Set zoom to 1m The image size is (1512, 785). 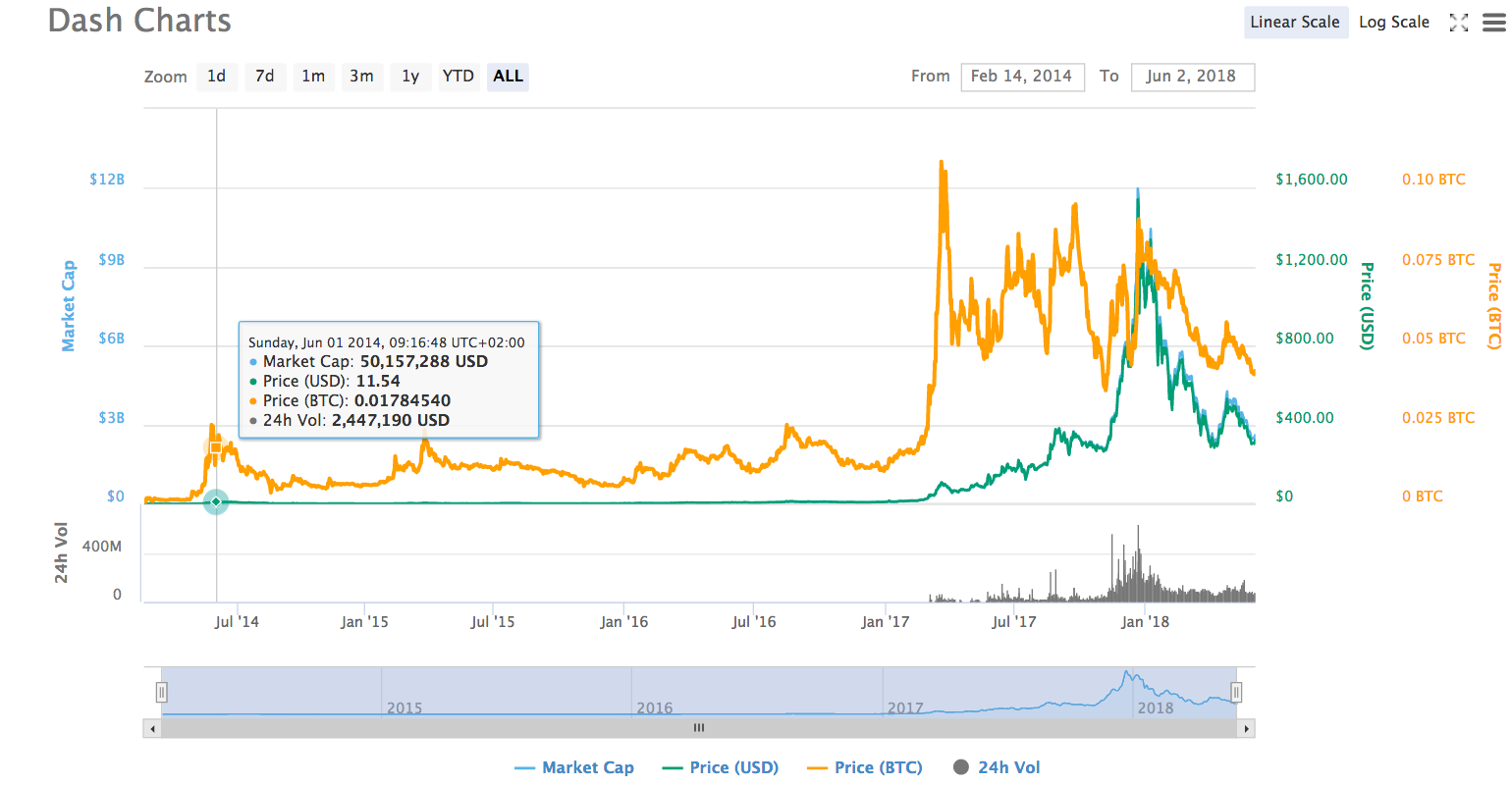click(x=313, y=77)
